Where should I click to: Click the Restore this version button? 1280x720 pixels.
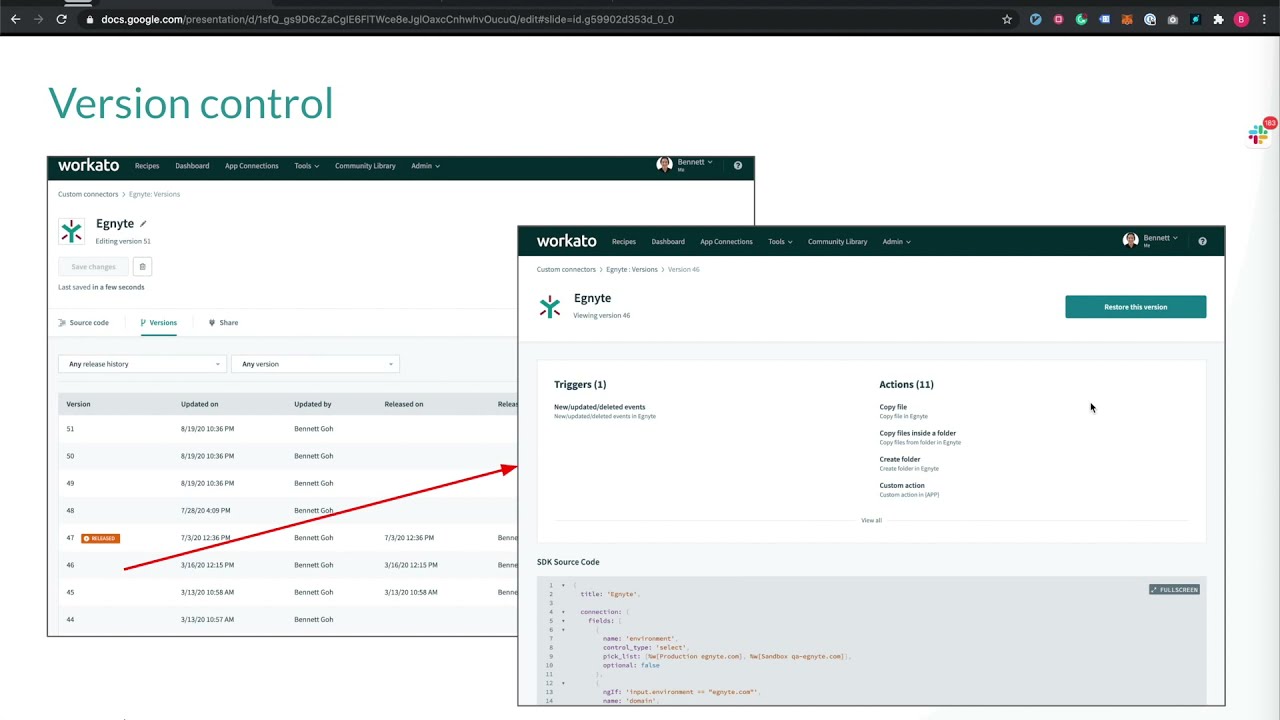tap(1135, 307)
